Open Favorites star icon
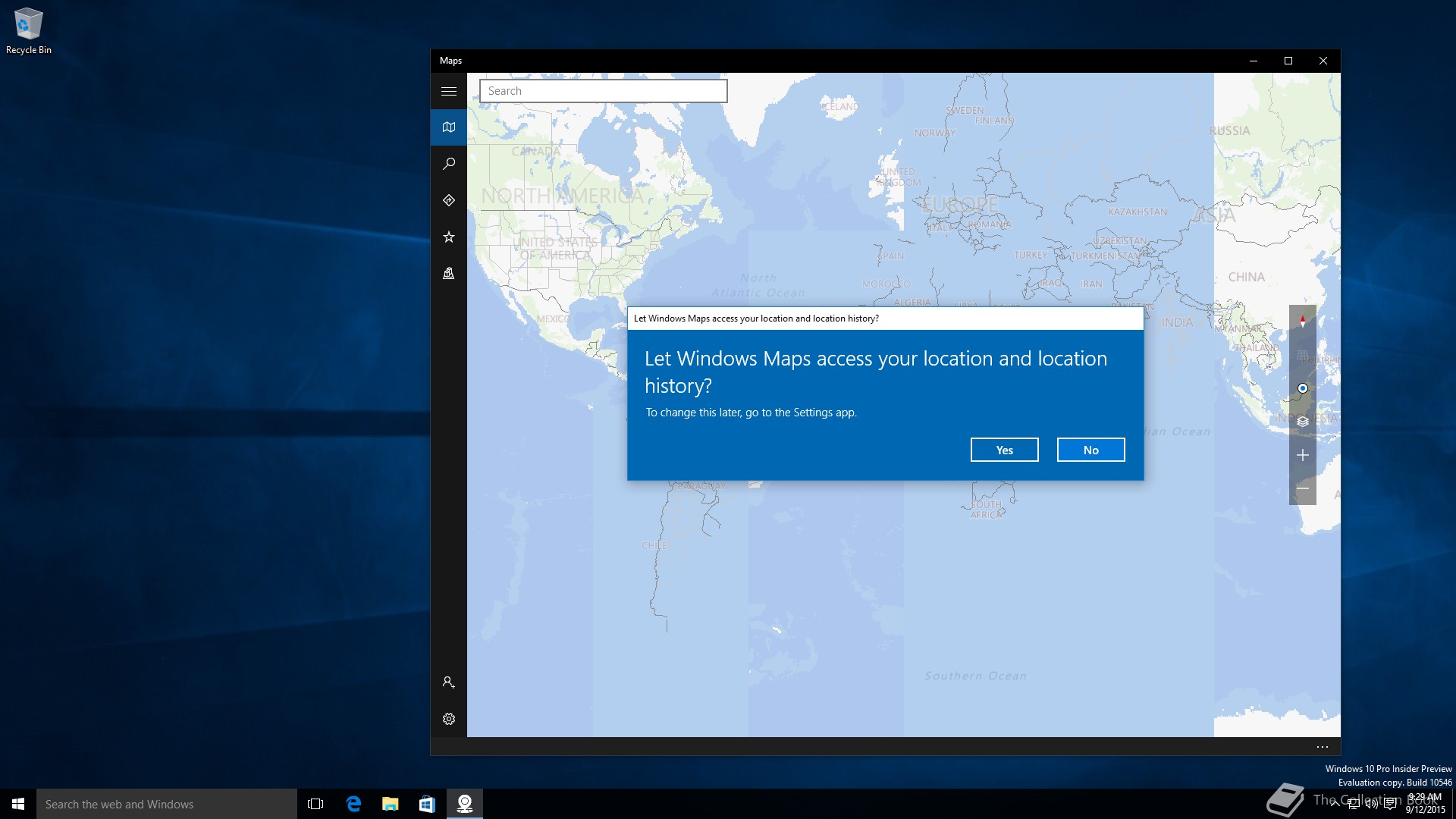1456x819 pixels. pyautogui.click(x=449, y=237)
